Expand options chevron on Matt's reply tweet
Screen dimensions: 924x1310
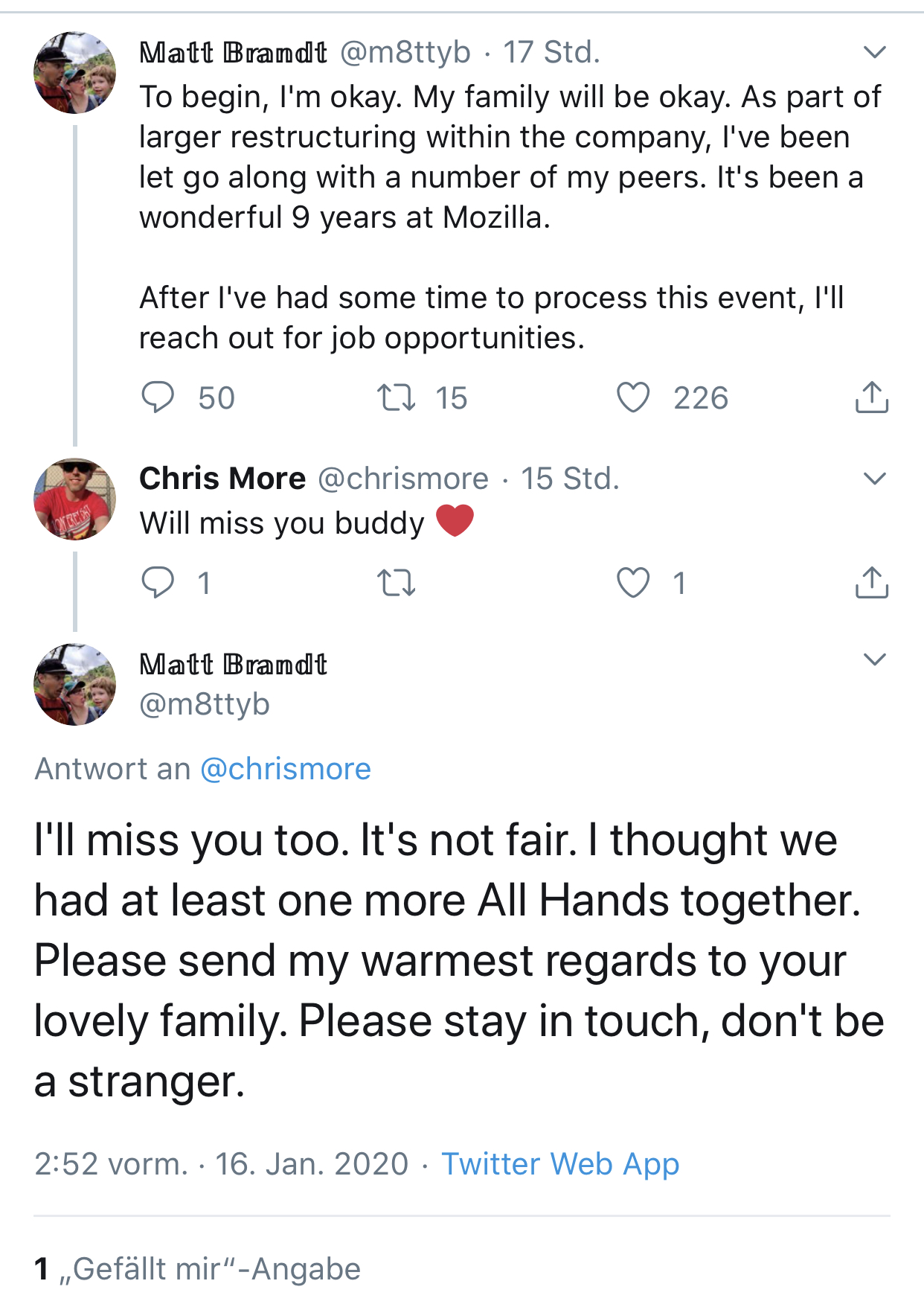[x=874, y=659]
